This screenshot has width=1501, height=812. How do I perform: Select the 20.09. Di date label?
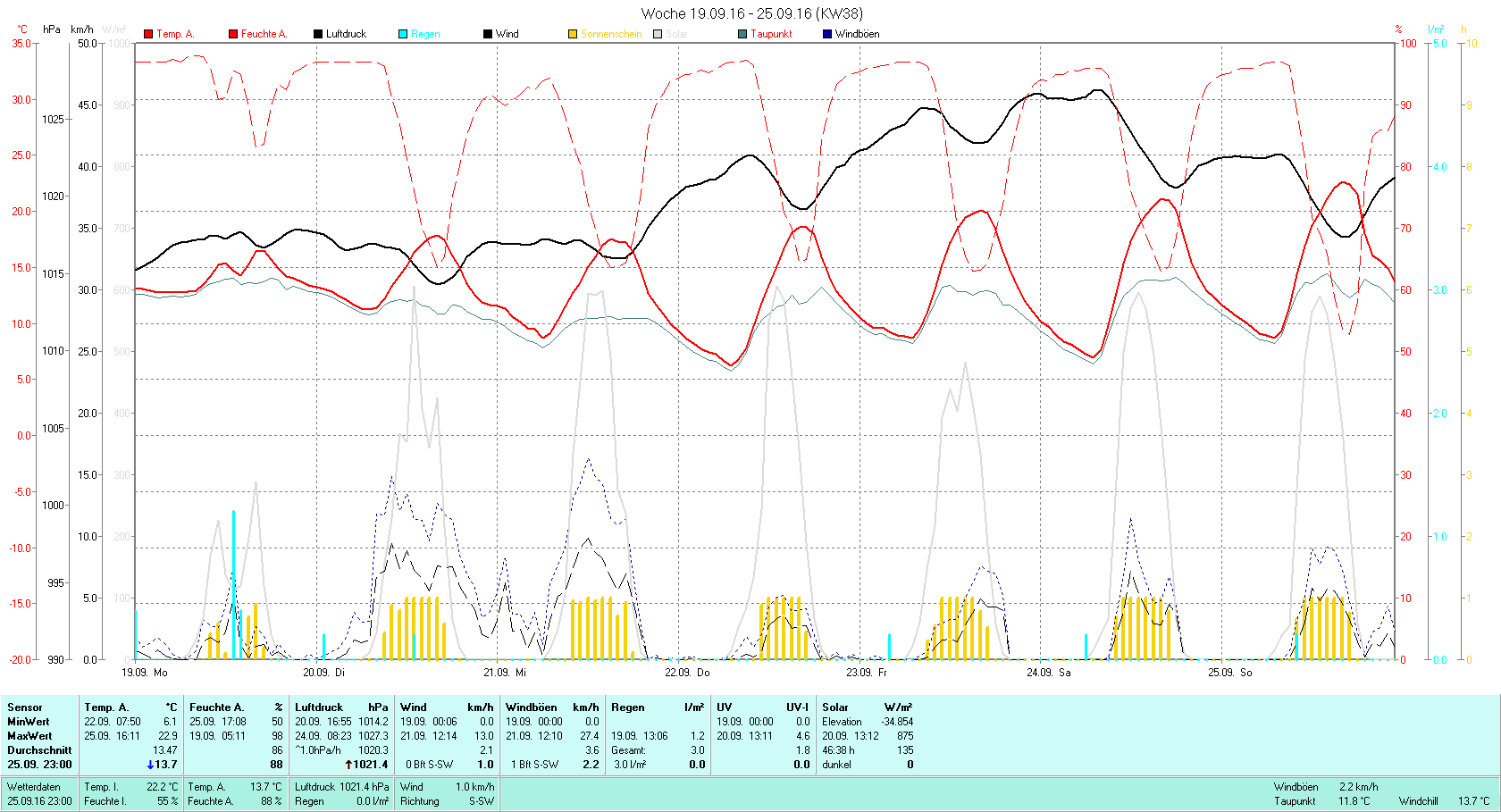pos(324,673)
